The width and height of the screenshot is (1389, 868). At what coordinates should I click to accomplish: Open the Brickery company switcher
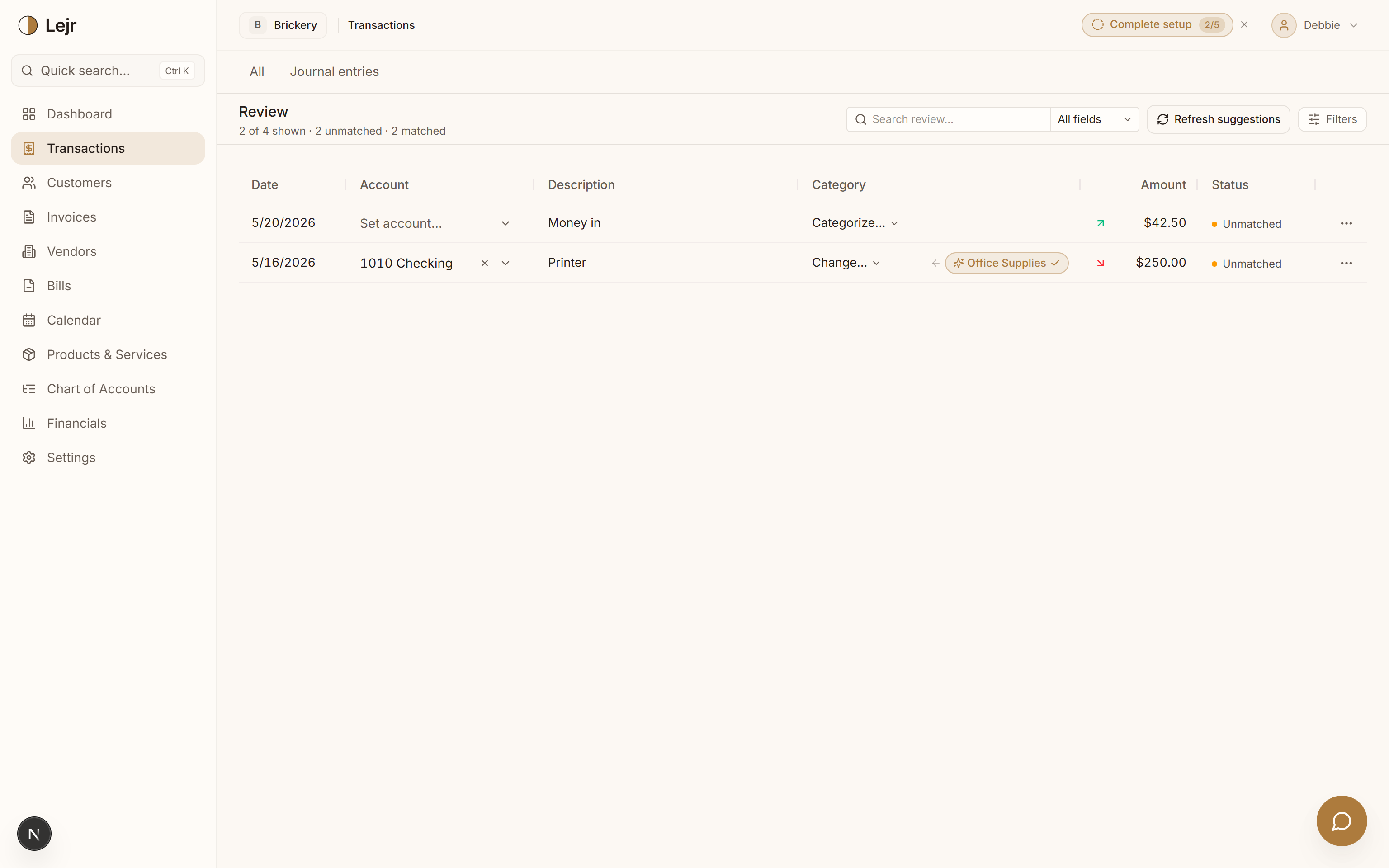click(283, 25)
